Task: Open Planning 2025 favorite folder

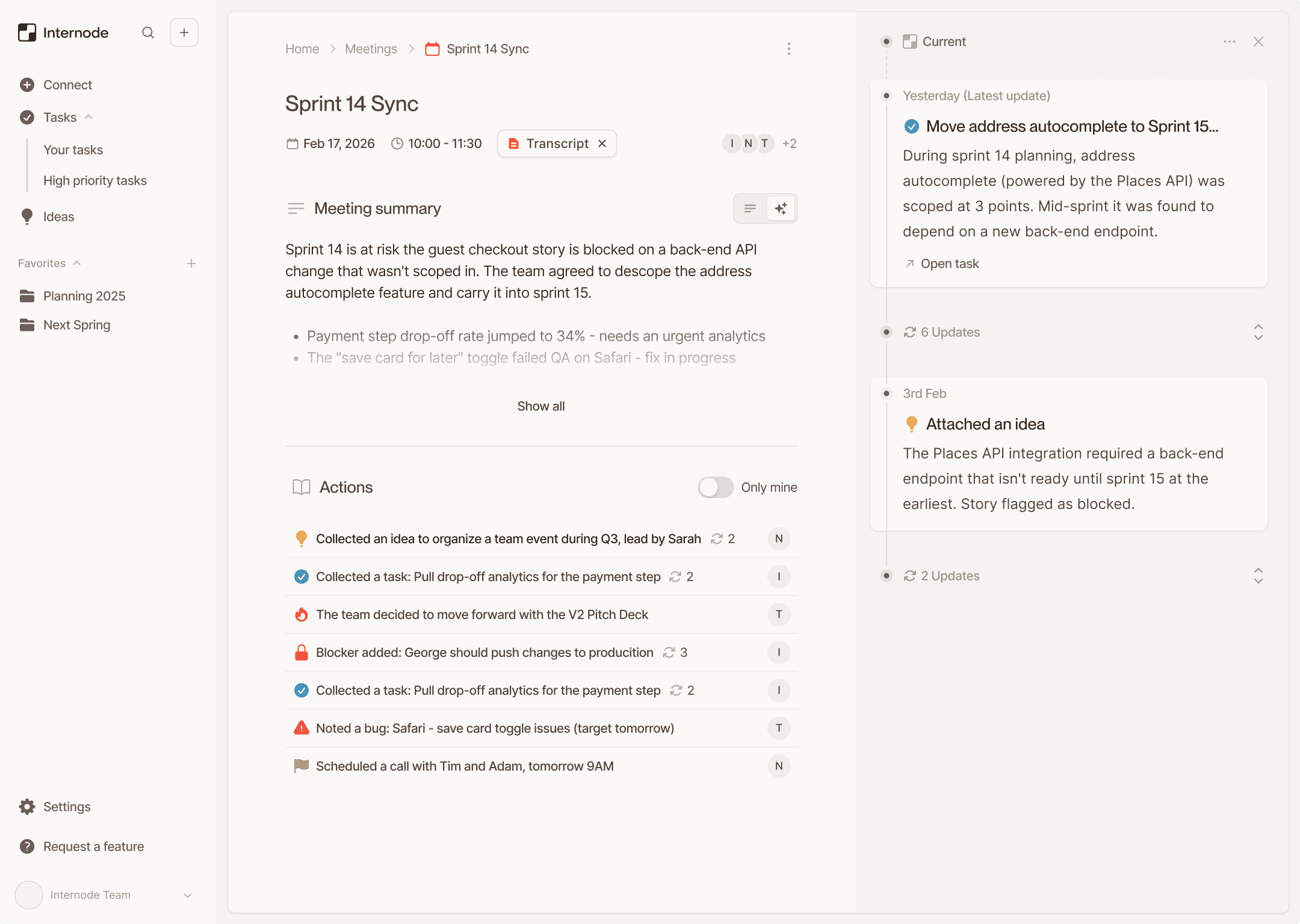Action: pos(84,296)
